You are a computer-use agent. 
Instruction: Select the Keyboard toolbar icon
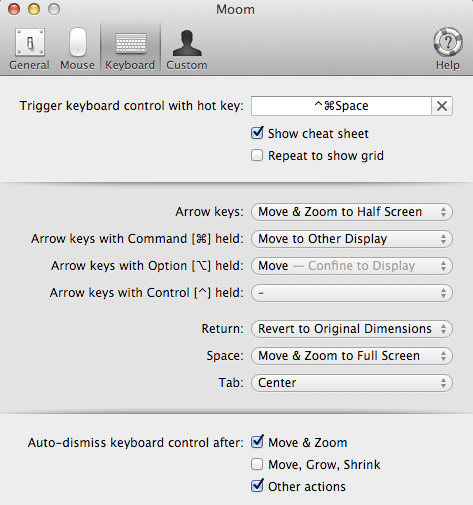[130, 49]
